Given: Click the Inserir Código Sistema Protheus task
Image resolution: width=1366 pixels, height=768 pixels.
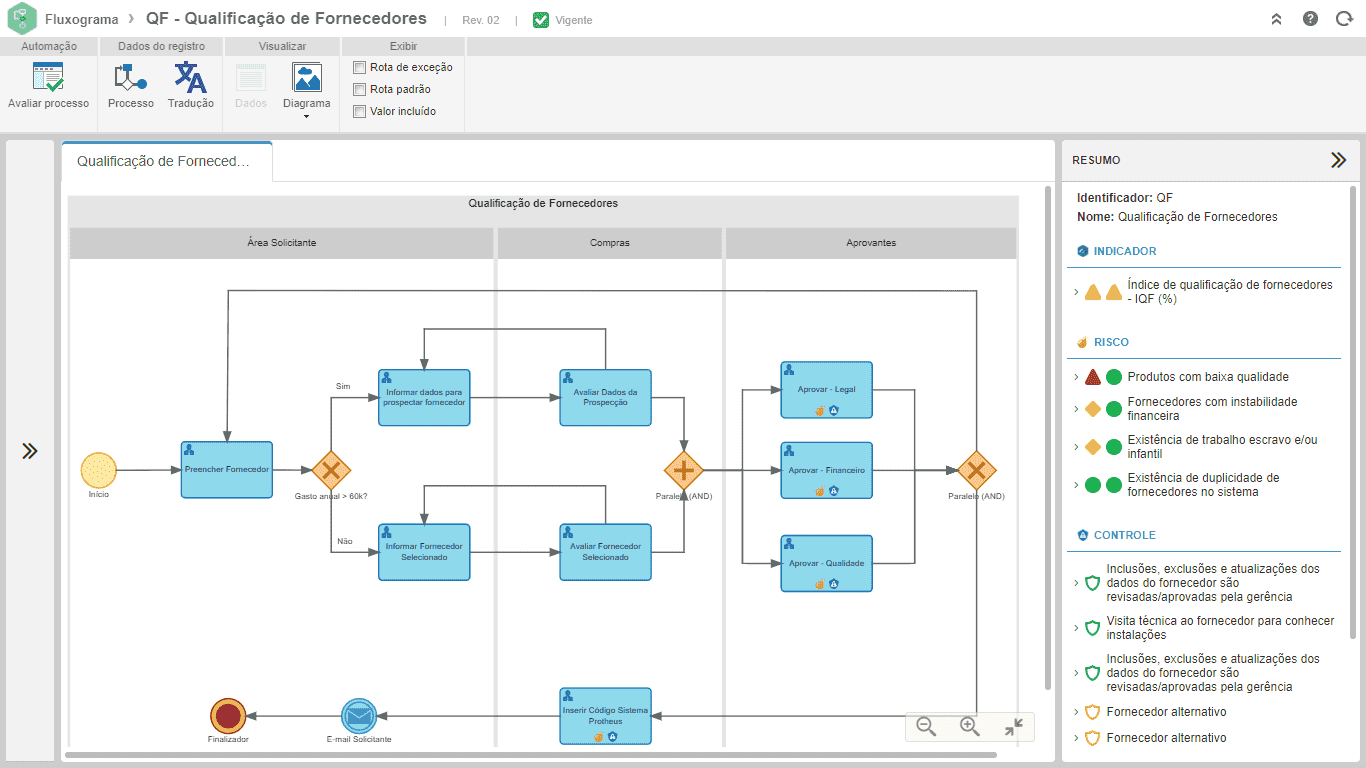Looking at the screenshot, I should tap(605, 716).
